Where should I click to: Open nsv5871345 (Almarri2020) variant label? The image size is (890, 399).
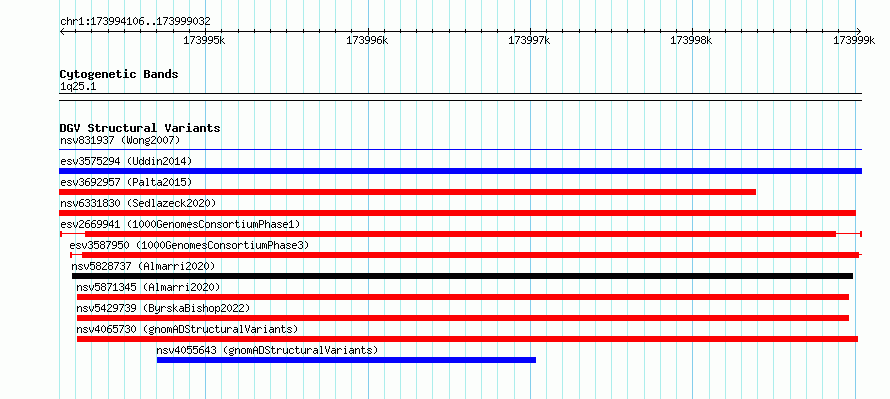click(x=148, y=287)
